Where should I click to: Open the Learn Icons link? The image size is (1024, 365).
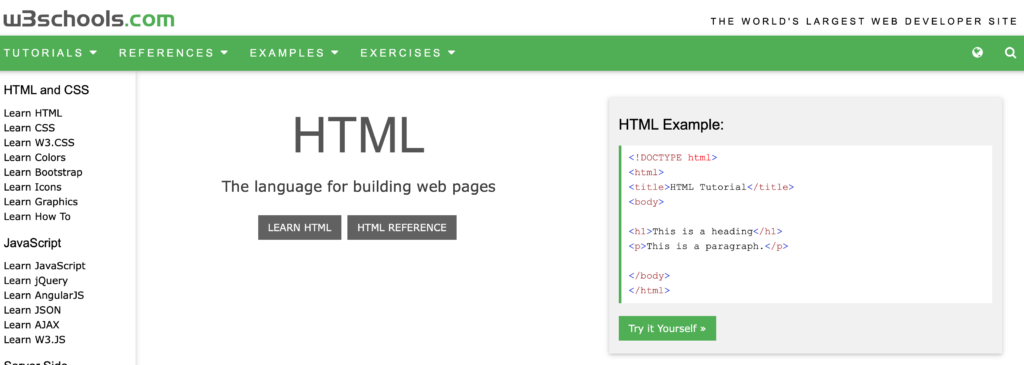tap(33, 187)
